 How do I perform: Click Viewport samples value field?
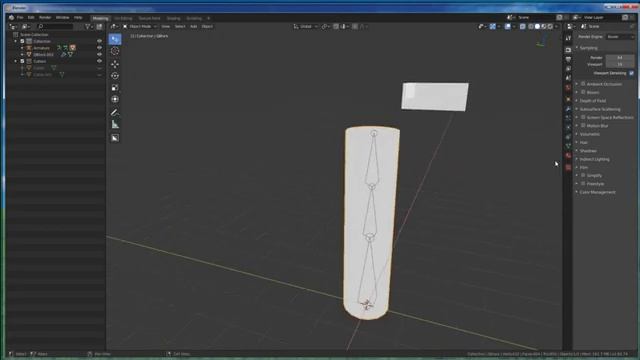pyautogui.click(x=620, y=64)
